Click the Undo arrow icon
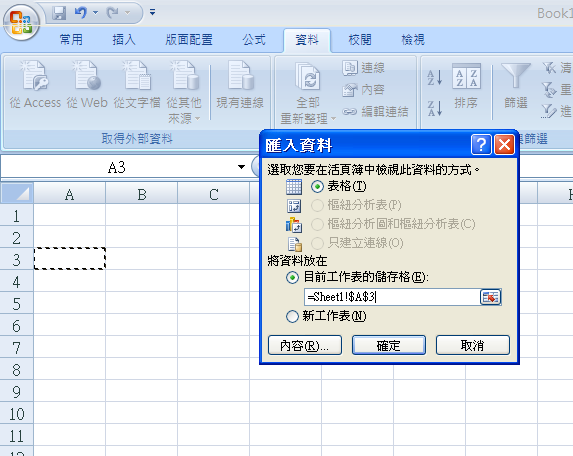 click(81, 13)
